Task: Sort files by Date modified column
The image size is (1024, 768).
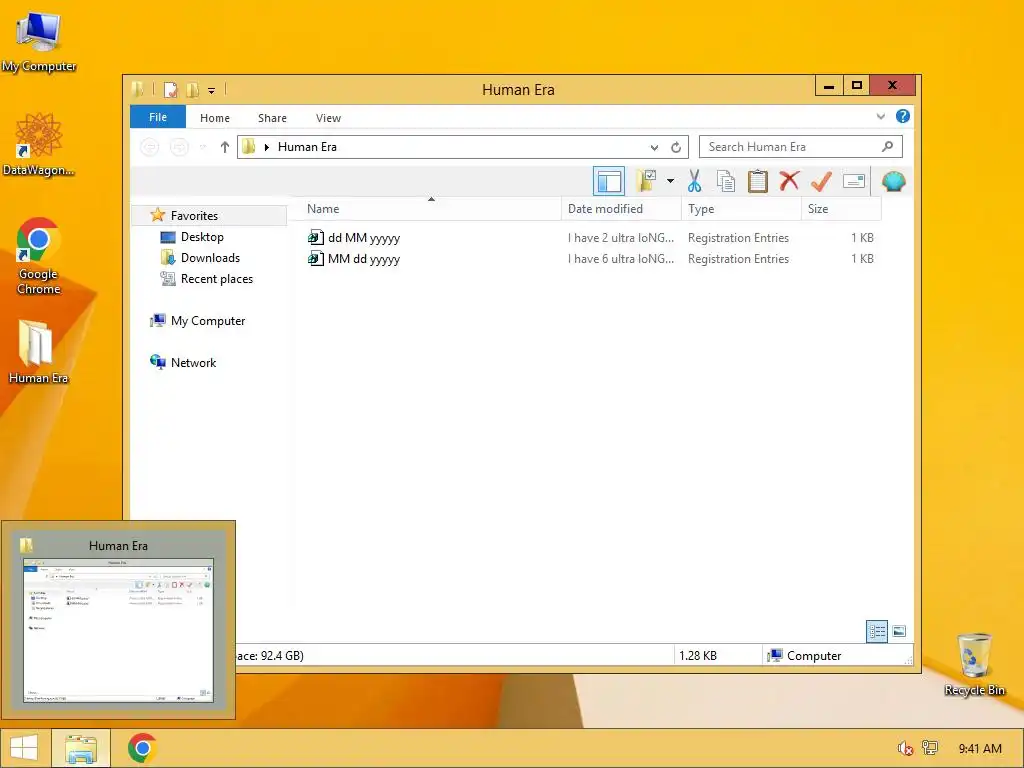Action: [x=621, y=208]
